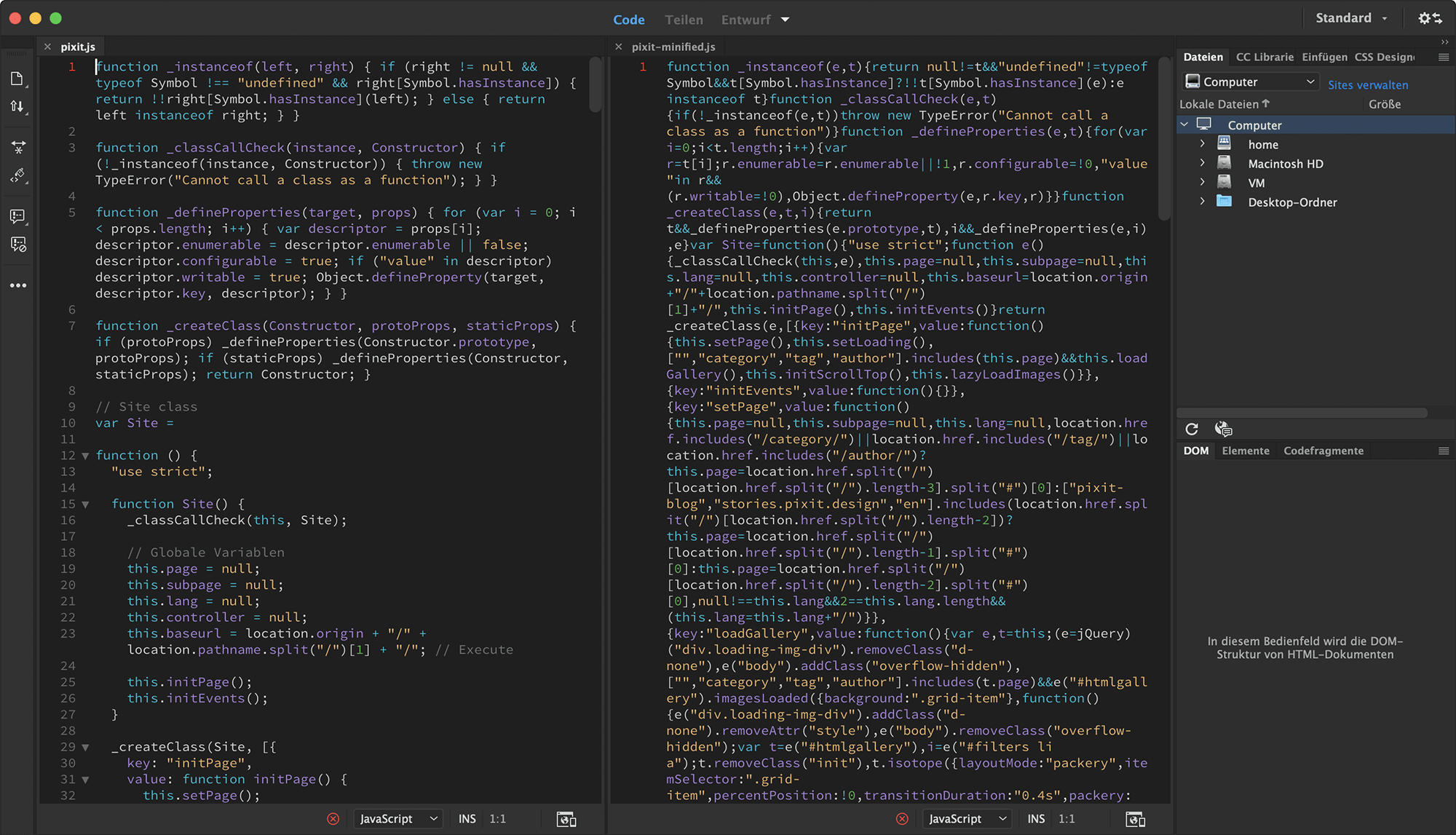Click the red error indicator in left status bar
Image resolution: width=1456 pixels, height=835 pixels.
[333, 819]
